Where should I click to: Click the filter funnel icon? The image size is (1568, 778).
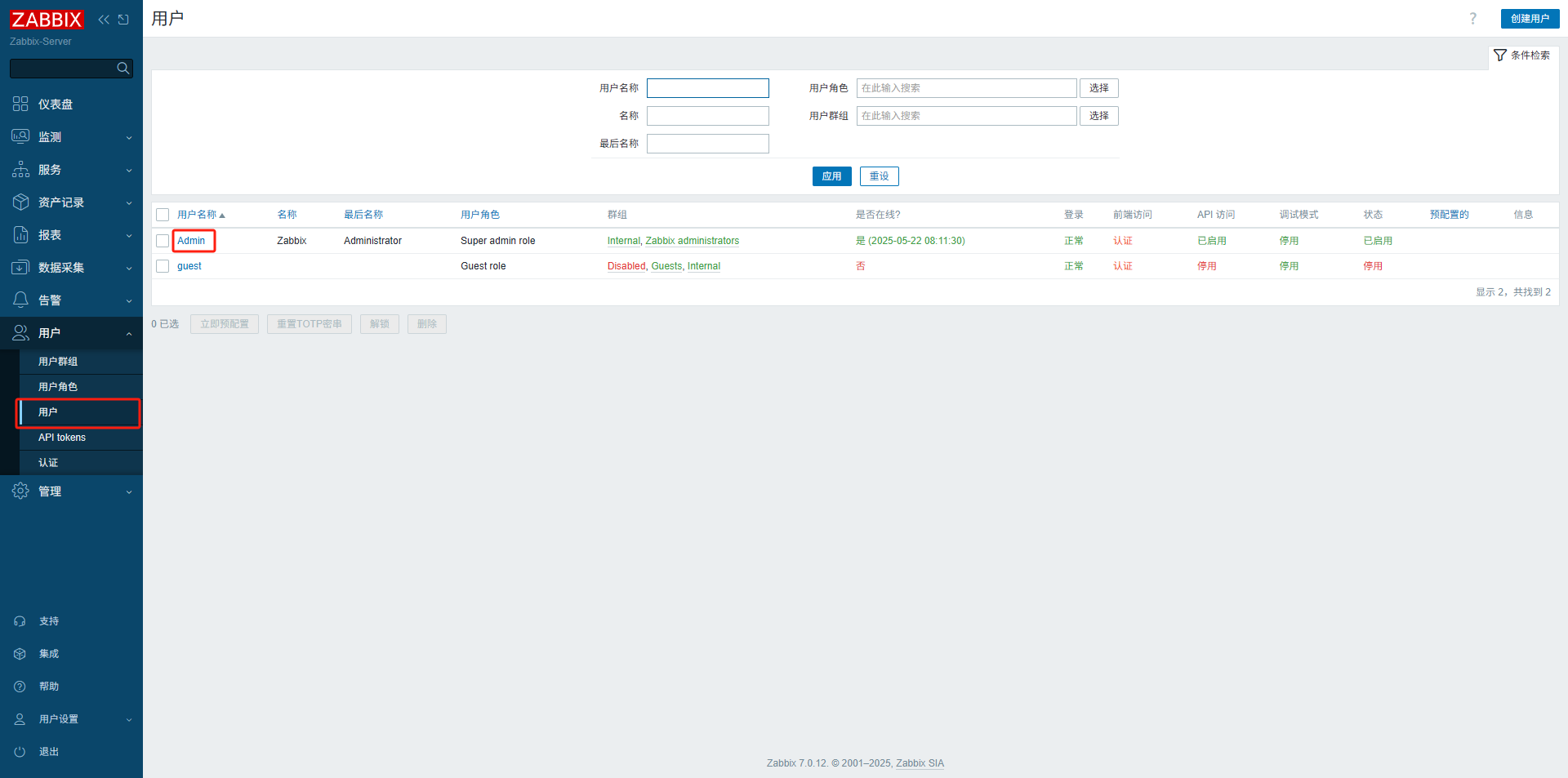click(1499, 56)
